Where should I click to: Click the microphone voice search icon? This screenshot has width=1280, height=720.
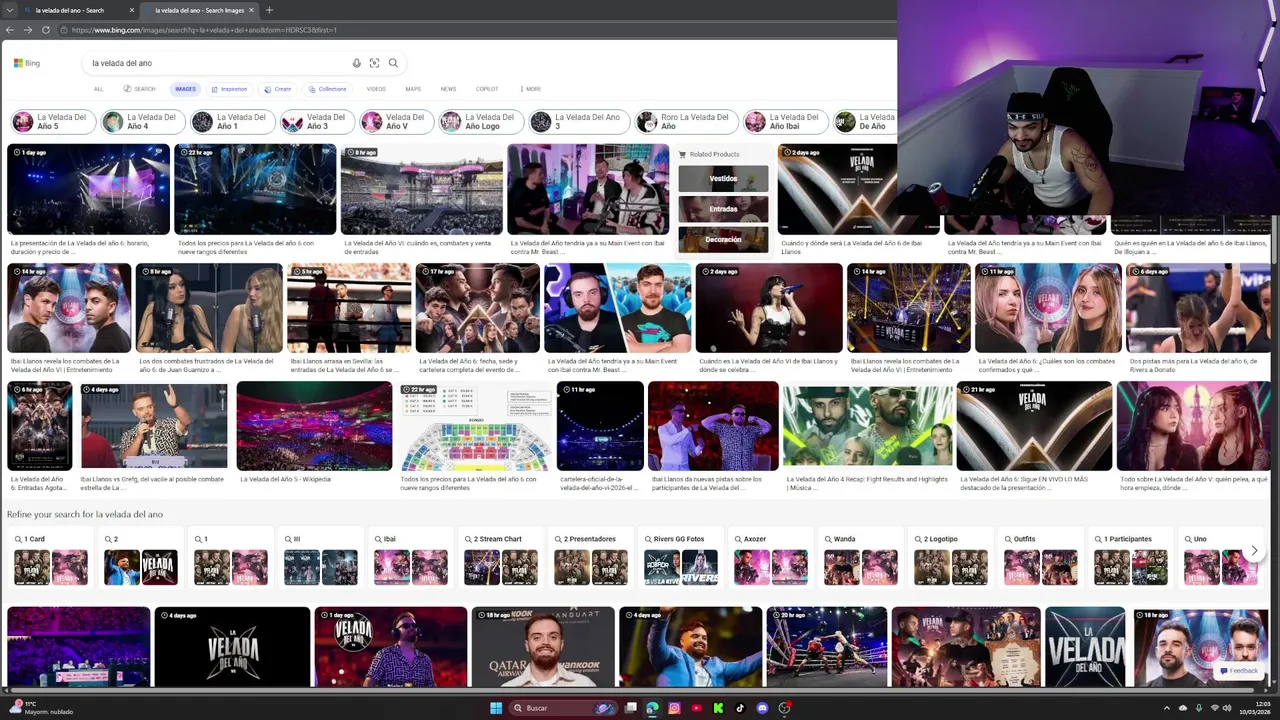coord(356,63)
